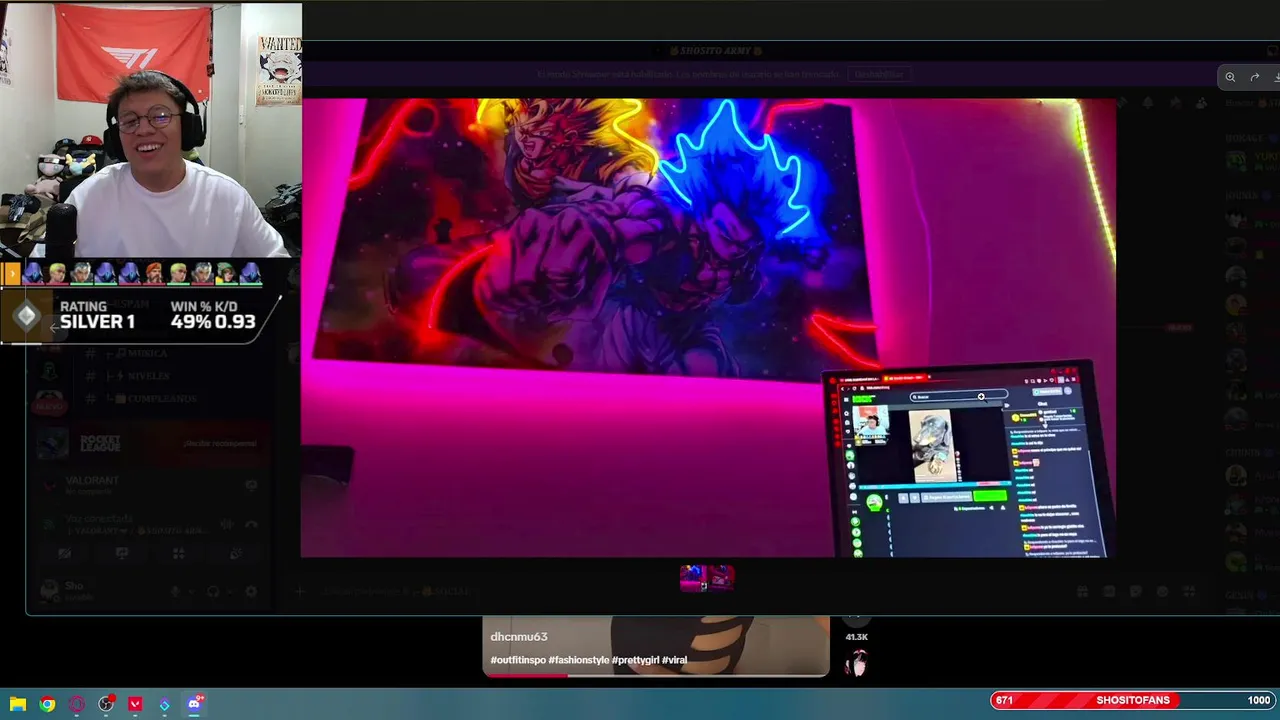Toggle the member list icon in header

1201,102
